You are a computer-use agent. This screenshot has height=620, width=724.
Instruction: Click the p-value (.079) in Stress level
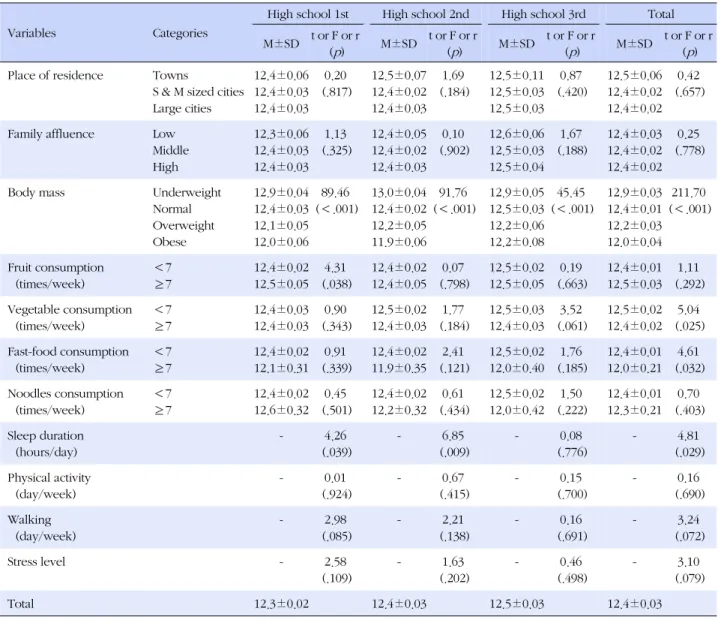[690, 578]
